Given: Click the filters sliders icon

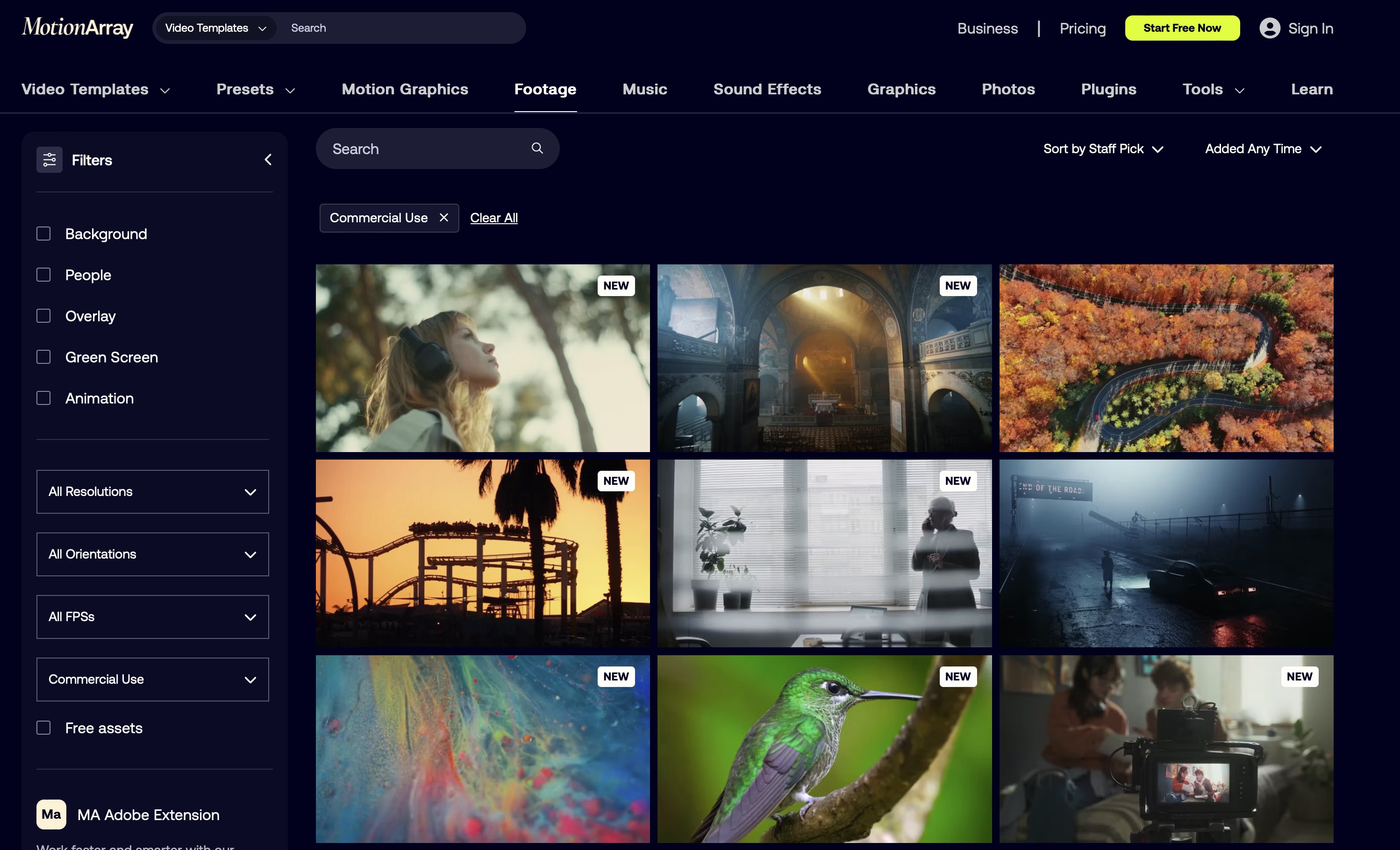Looking at the screenshot, I should tap(50, 160).
